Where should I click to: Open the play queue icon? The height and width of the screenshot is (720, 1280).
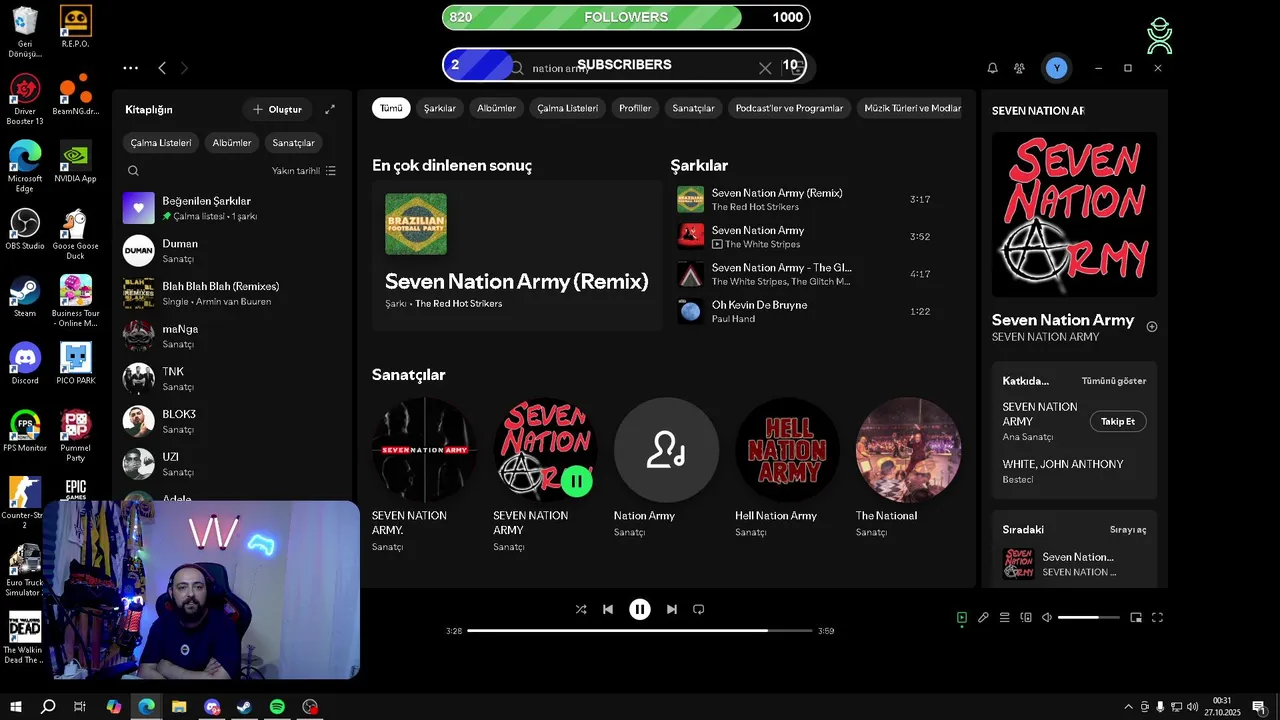point(1005,618)
